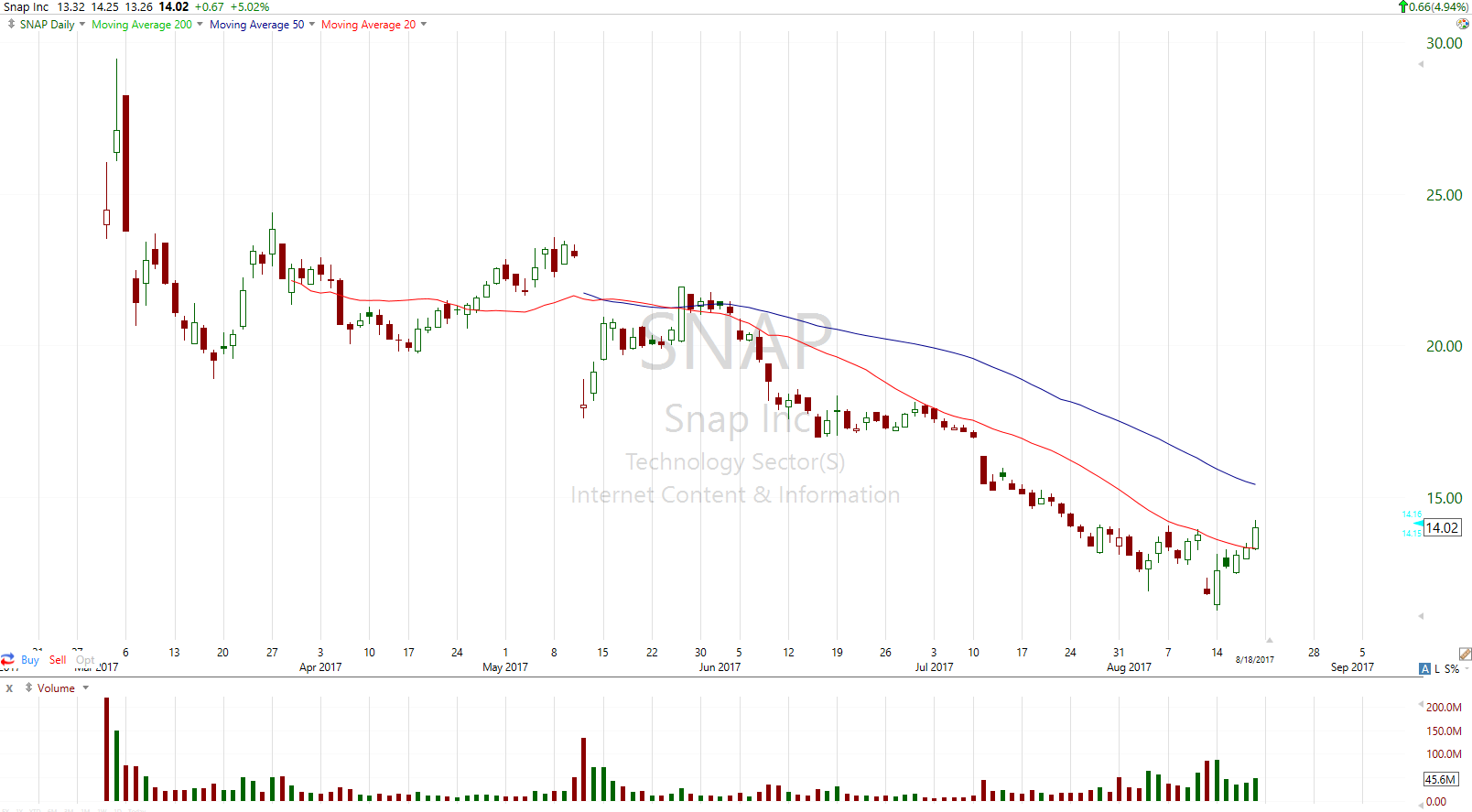
Task: Click the 45.6M volume value tag
Action: pyautogui.click(x=1440, y=780)
